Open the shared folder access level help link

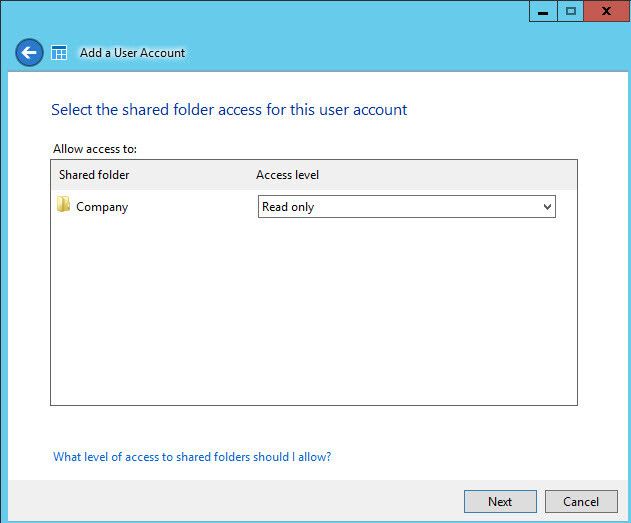coord(192,457)
